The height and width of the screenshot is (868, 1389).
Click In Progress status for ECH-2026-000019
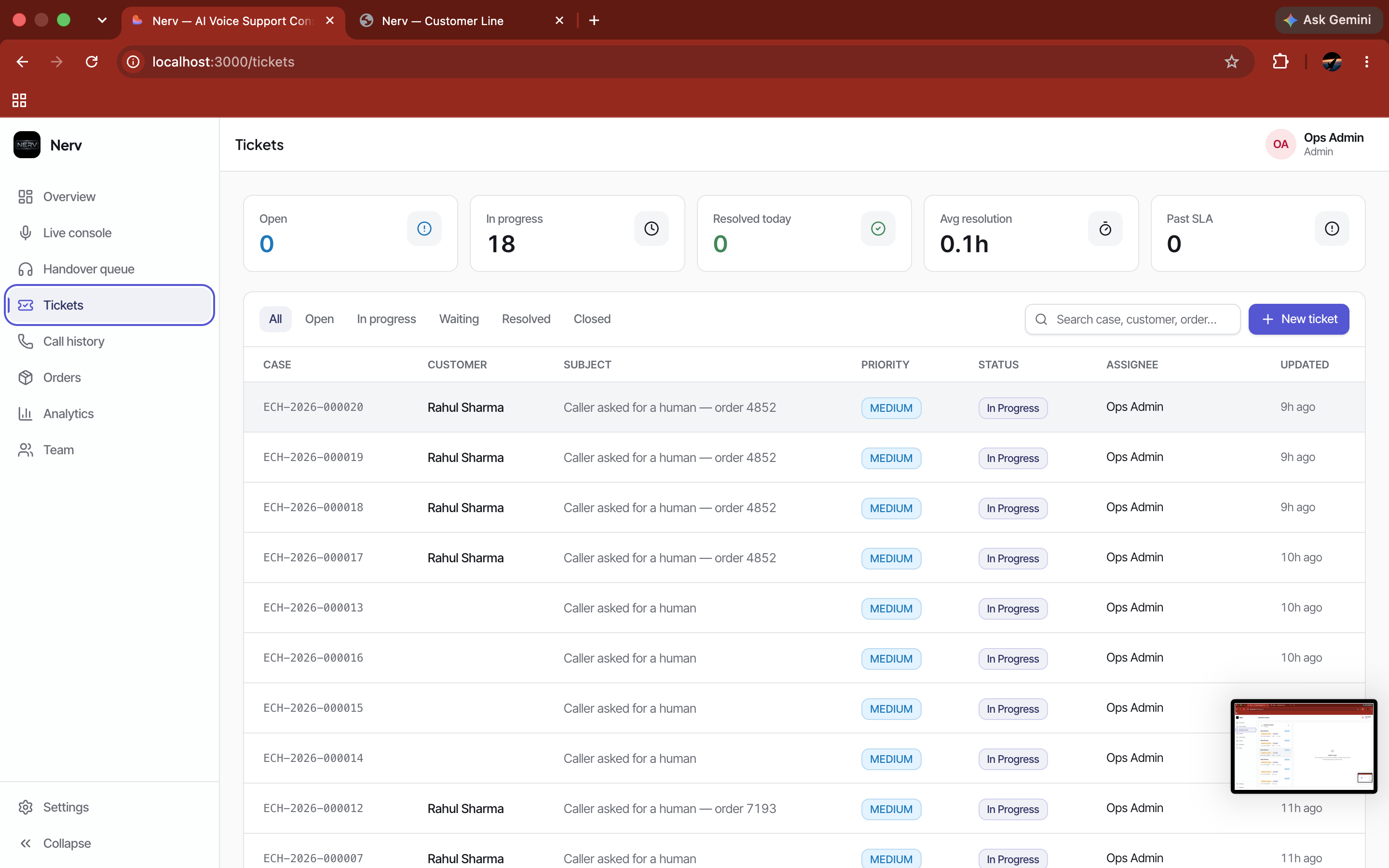1012,458
